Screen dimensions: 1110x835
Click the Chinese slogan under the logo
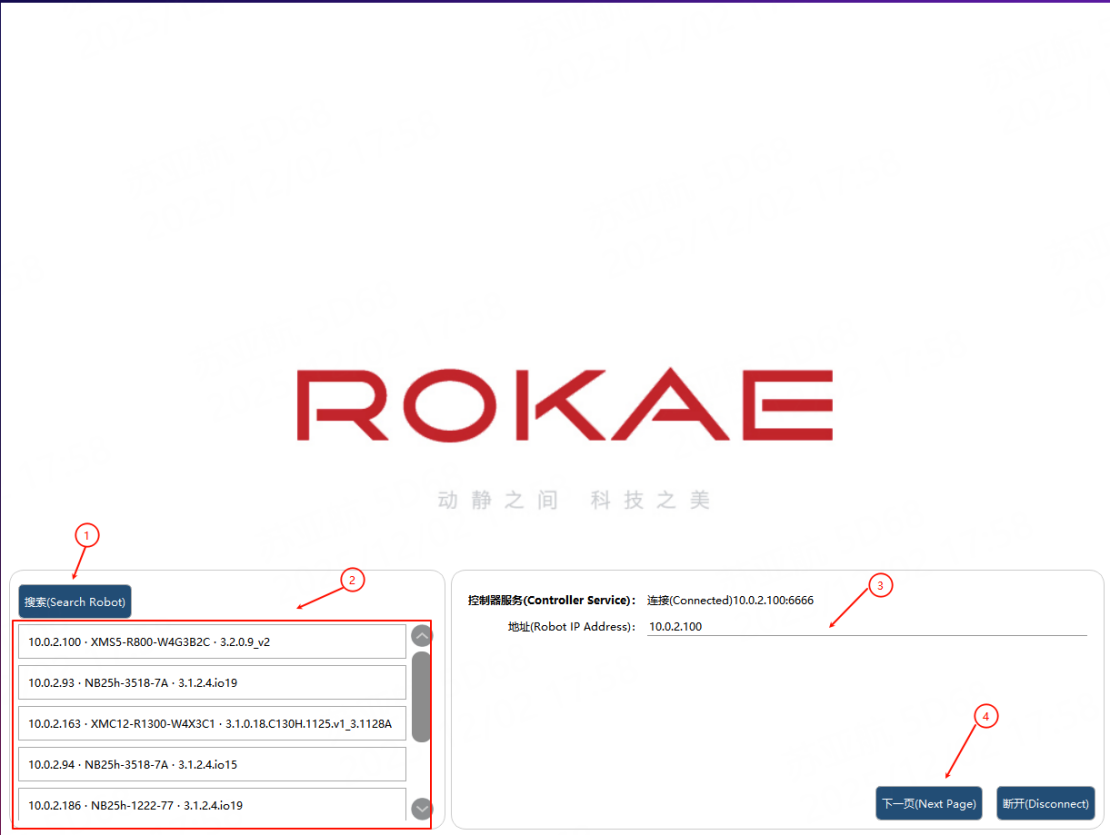(574, 500)
